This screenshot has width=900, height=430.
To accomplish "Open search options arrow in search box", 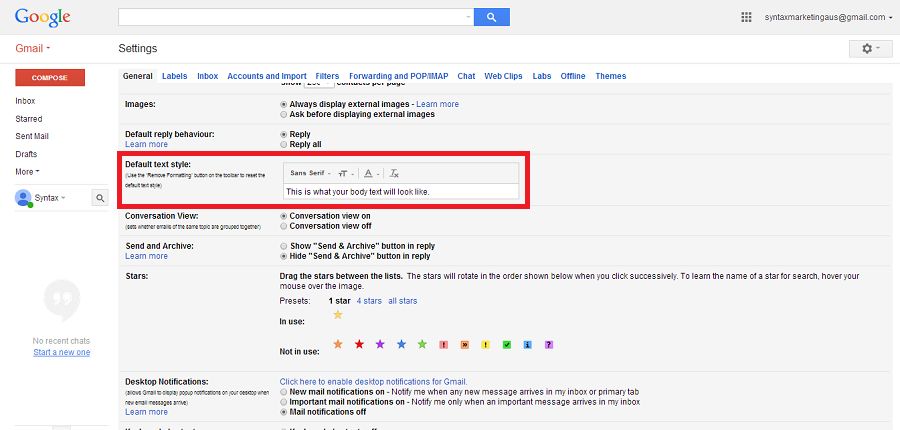I will point(468,17).
